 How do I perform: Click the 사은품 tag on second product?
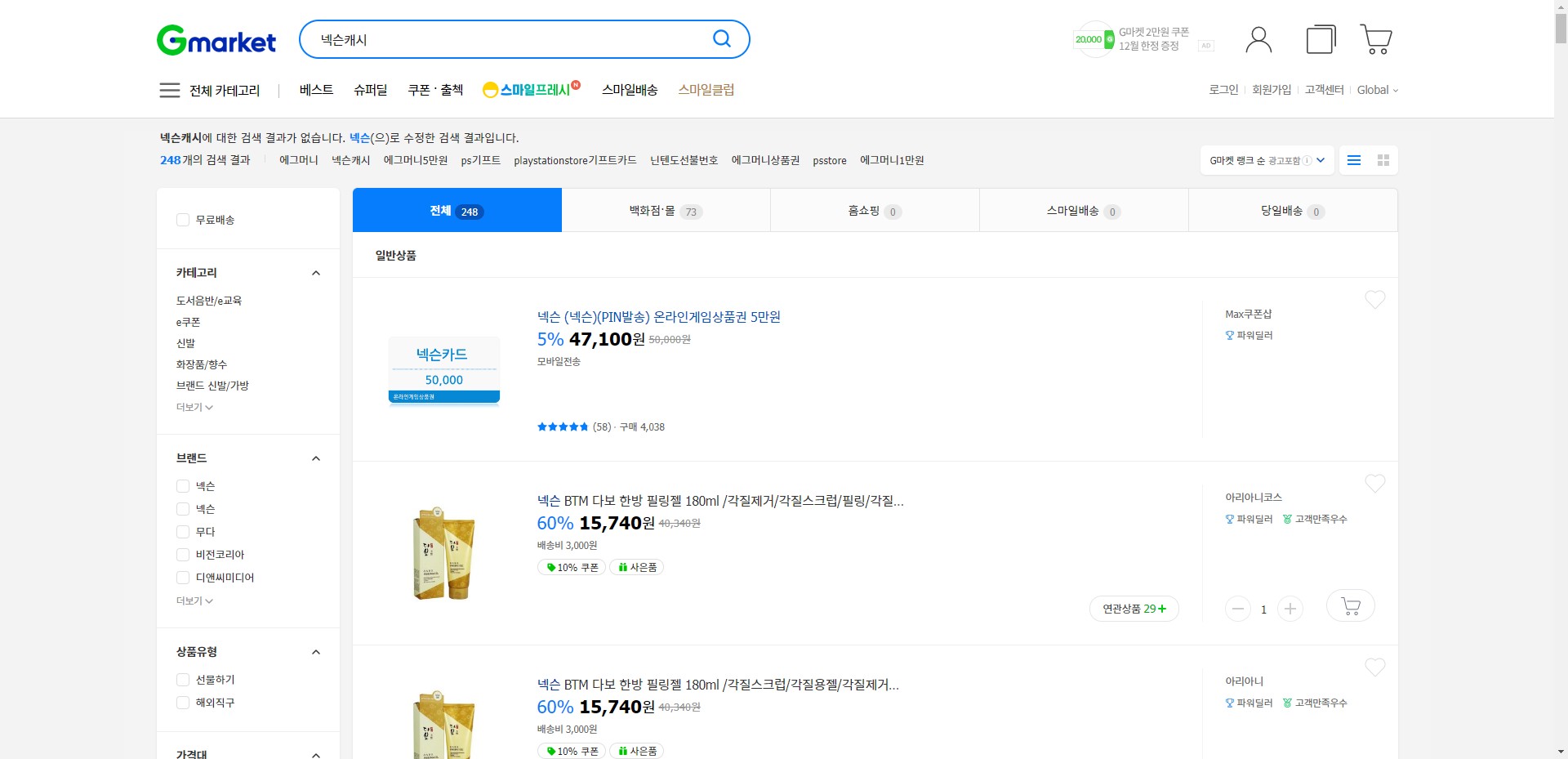click(x=637, y=568)
